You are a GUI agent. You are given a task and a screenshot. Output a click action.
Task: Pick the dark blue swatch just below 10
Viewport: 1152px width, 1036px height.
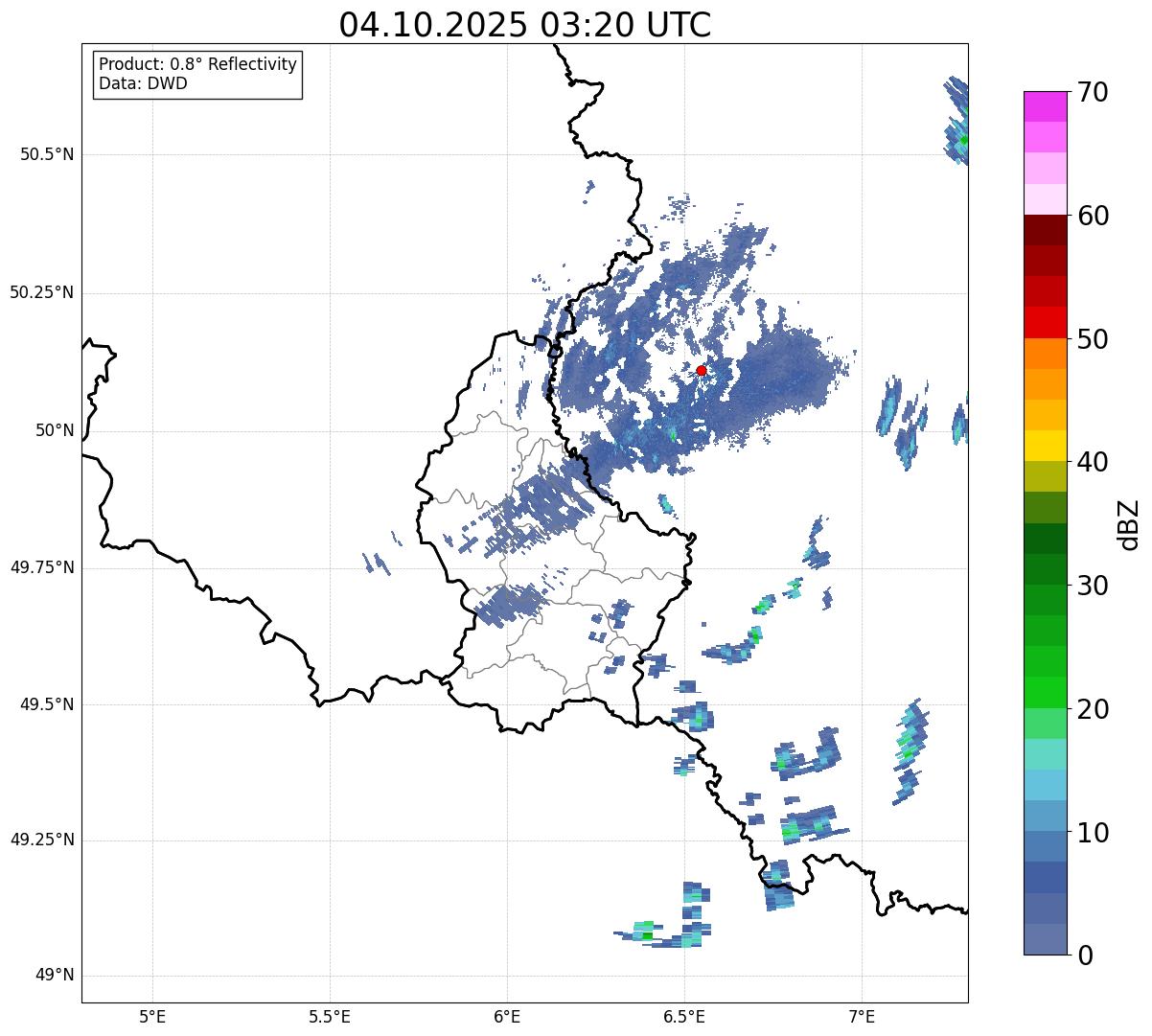(1046, 847)
